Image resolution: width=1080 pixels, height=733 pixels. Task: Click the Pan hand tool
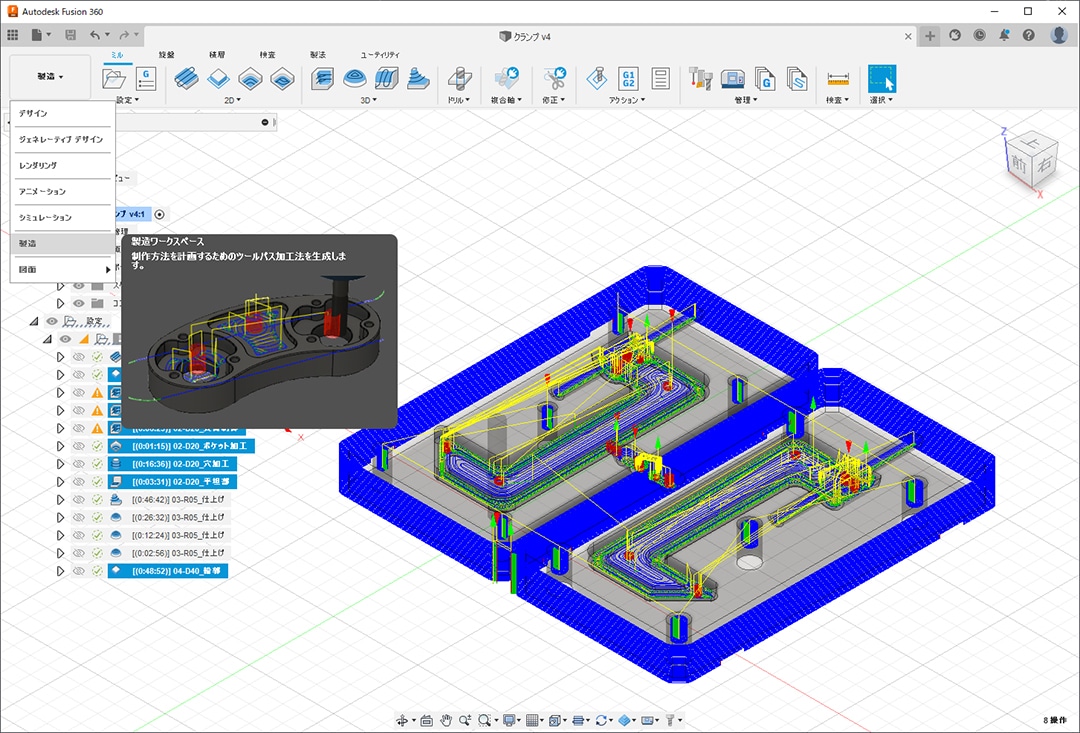click(447, 720)
